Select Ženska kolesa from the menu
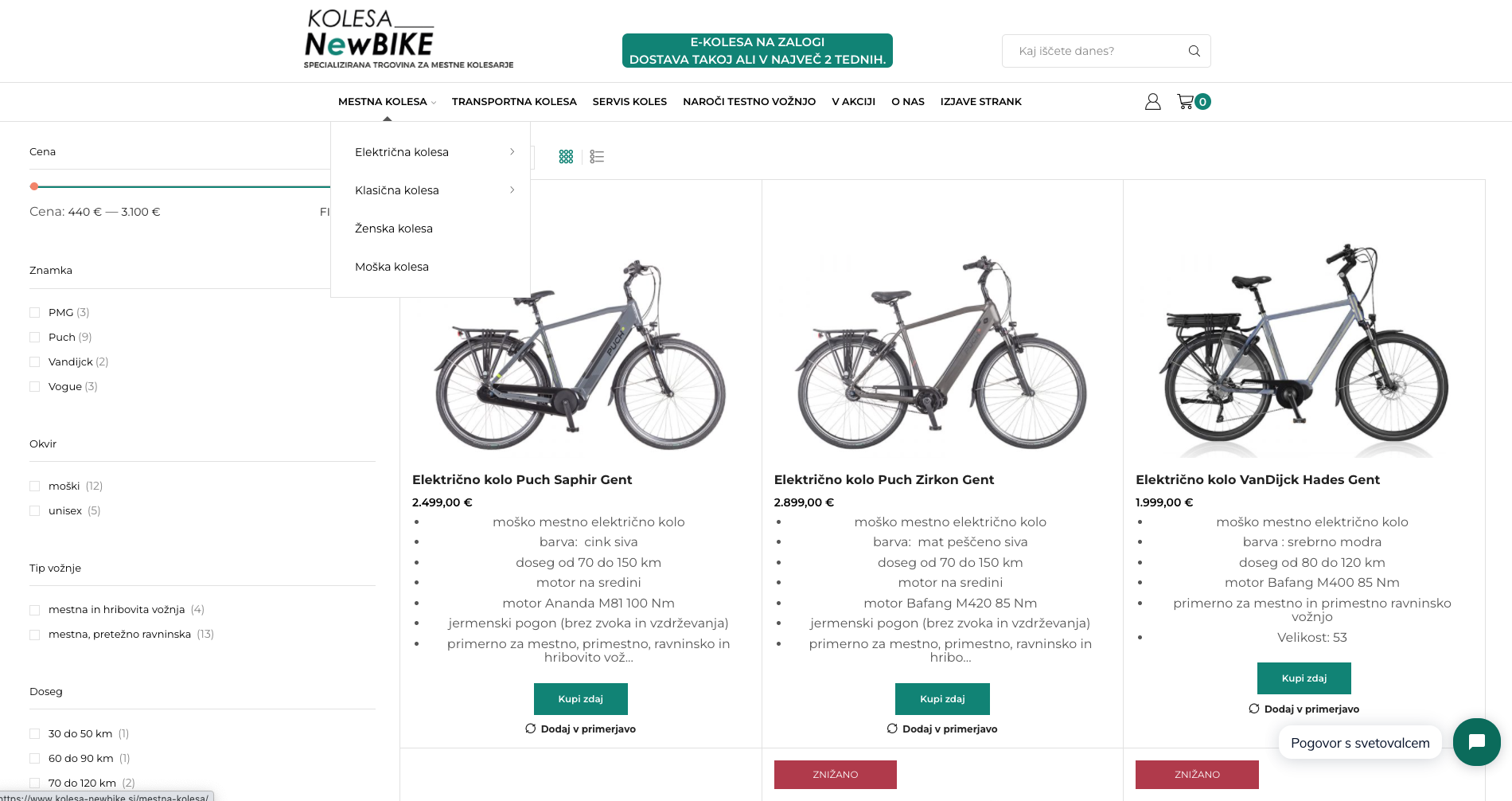This screenshot has width=1512, height=801. [394, 229]
